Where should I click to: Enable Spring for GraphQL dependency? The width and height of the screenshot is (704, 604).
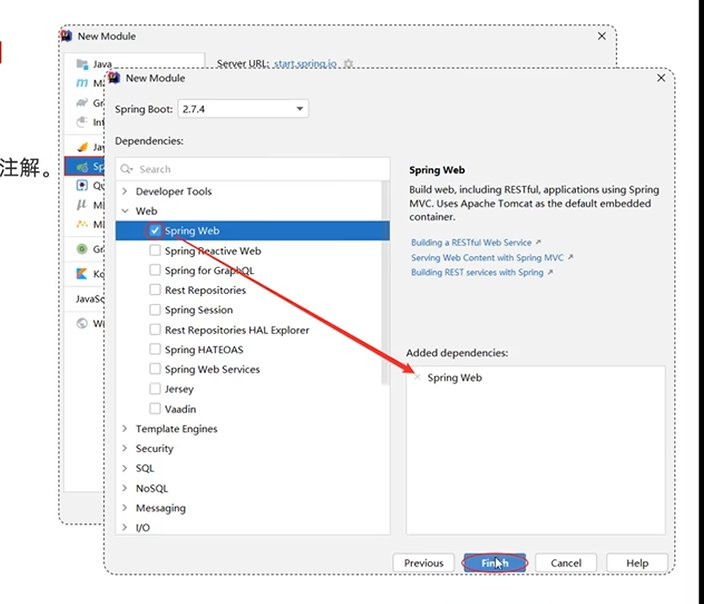pyautogui.click(x=155, y=270)
